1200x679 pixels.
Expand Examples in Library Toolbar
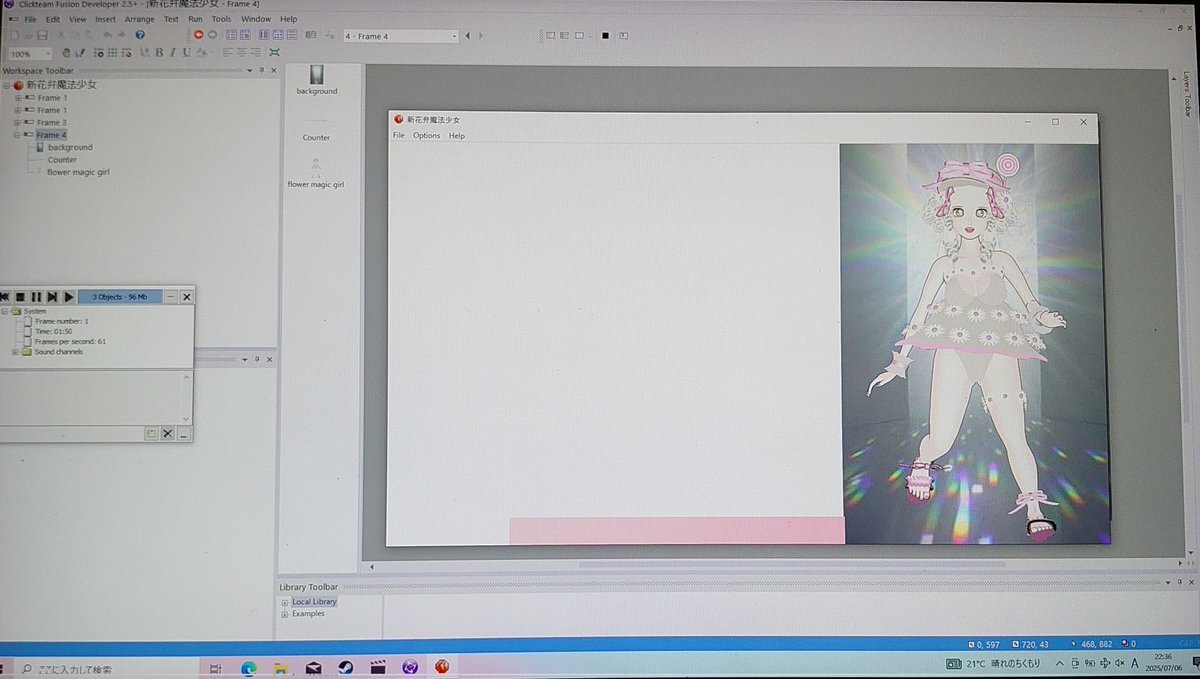(x=285, y=614)
